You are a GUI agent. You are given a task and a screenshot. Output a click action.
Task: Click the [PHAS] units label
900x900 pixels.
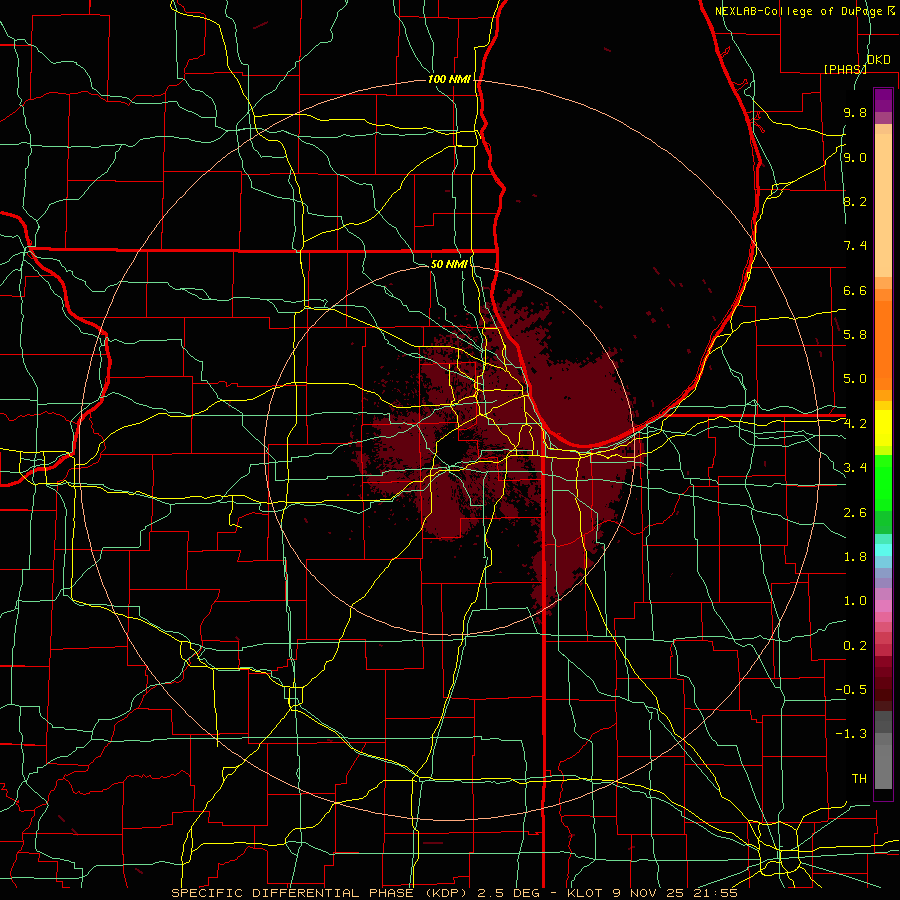[x=845, y=69]
